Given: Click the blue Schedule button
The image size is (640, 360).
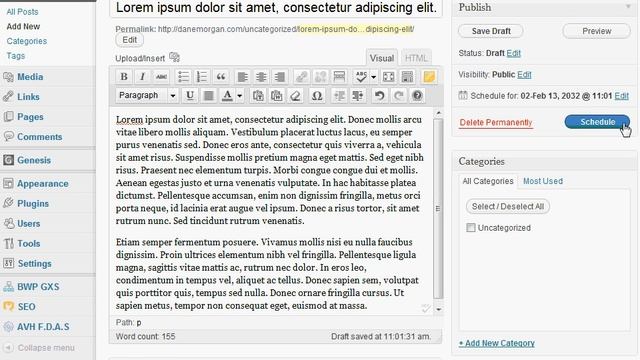Looking at the screenshot, I should pyautogui.click(x=597, y=122).
